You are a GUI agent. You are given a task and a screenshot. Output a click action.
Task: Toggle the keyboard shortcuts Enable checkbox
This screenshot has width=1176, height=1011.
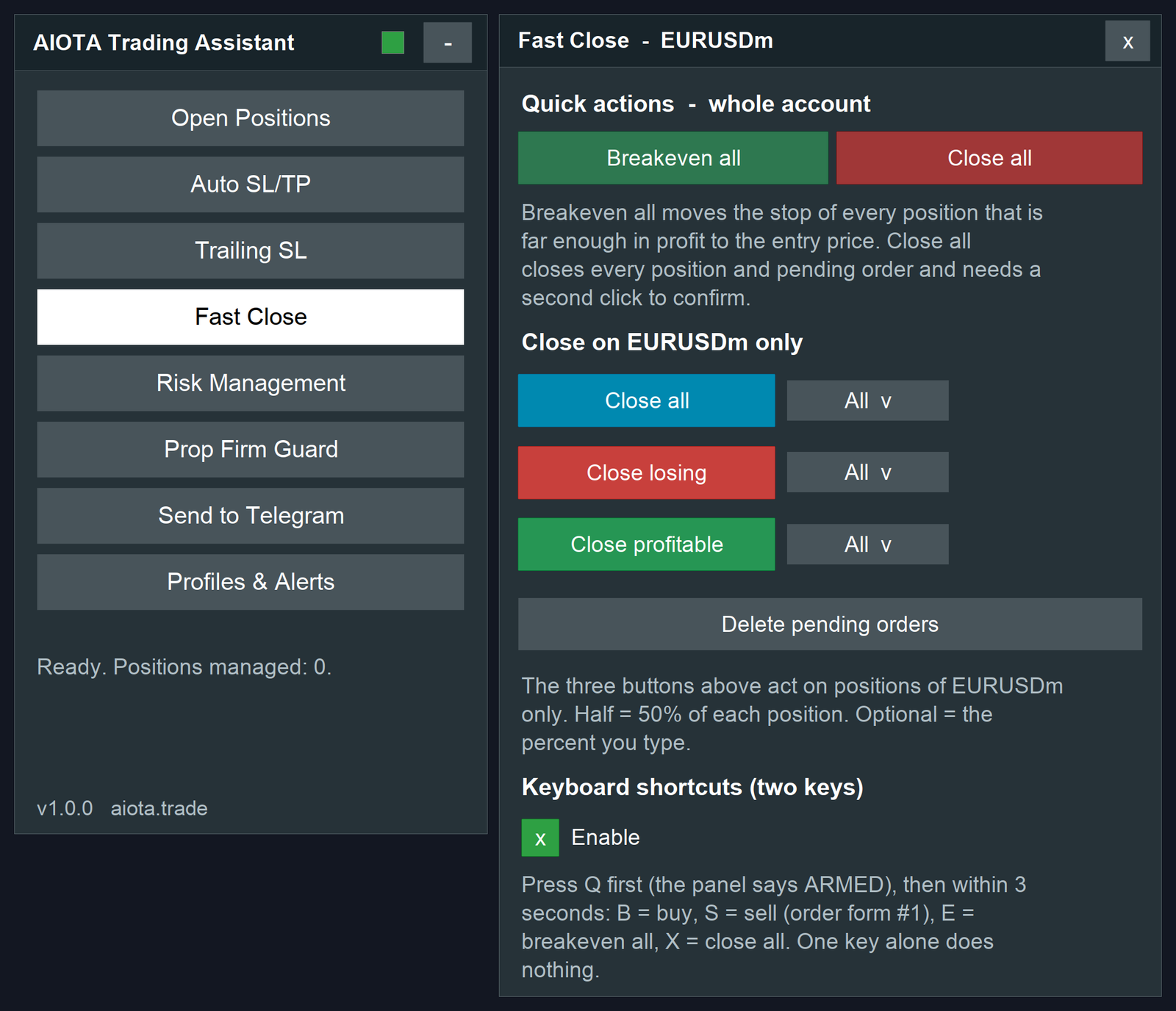[540, 838]
